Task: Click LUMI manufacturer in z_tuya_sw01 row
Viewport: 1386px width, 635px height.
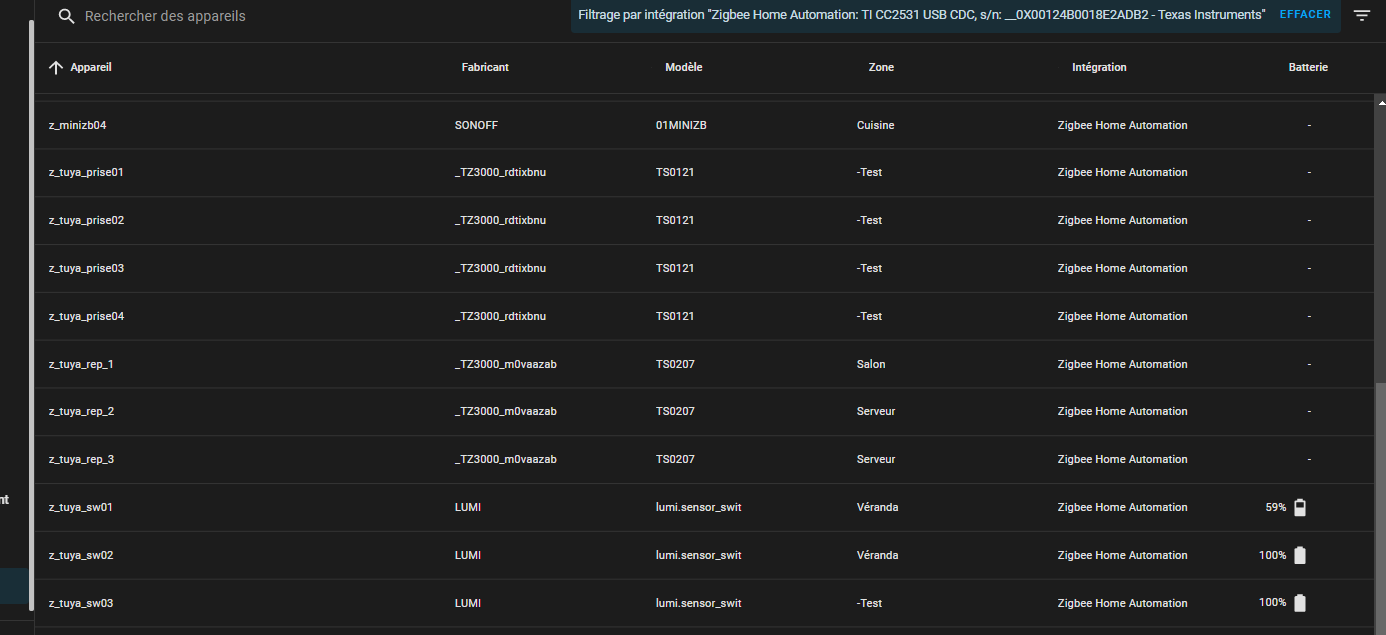Action: 467,507
